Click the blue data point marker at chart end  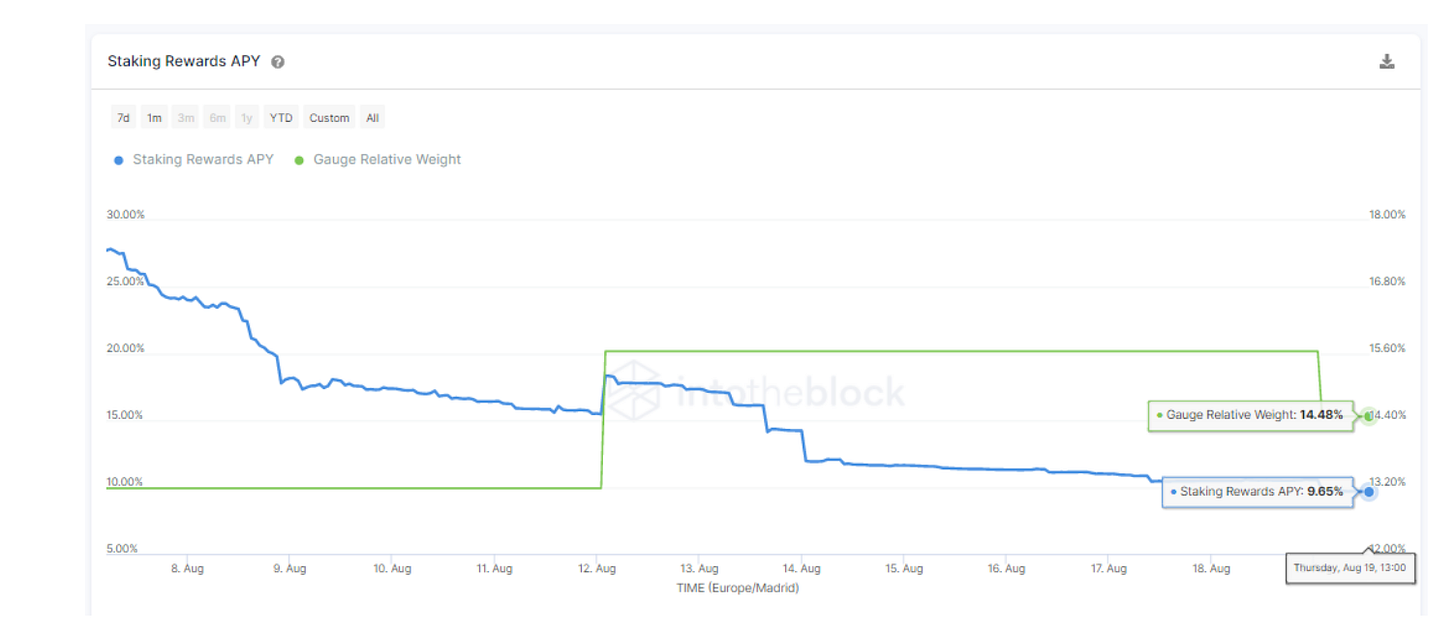pyautogui.click(x=1369, y=492)
